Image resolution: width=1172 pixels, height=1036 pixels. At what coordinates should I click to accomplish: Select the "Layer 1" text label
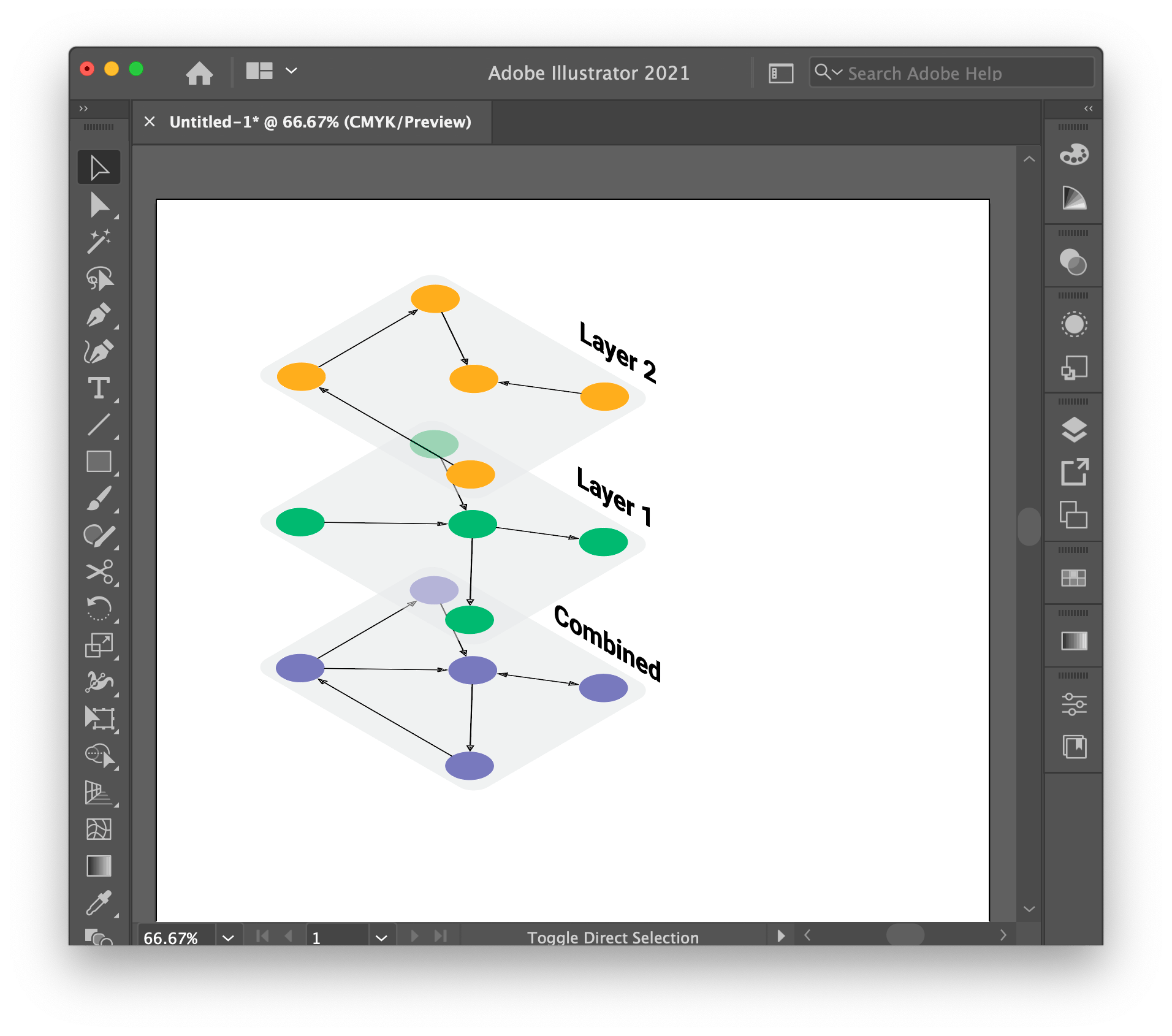click(x=615, y=497)
